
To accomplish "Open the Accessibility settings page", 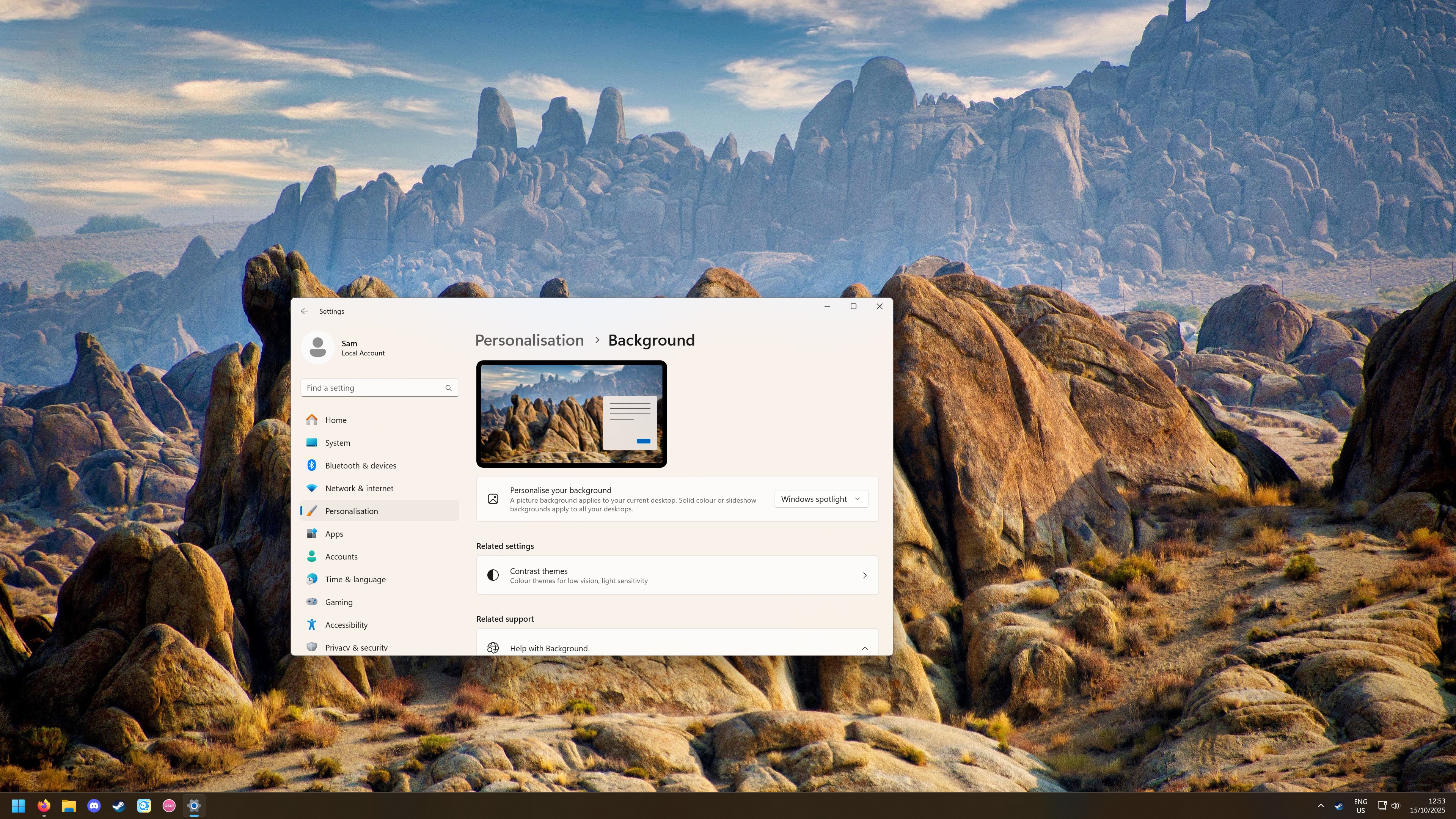I will point(346,624).
